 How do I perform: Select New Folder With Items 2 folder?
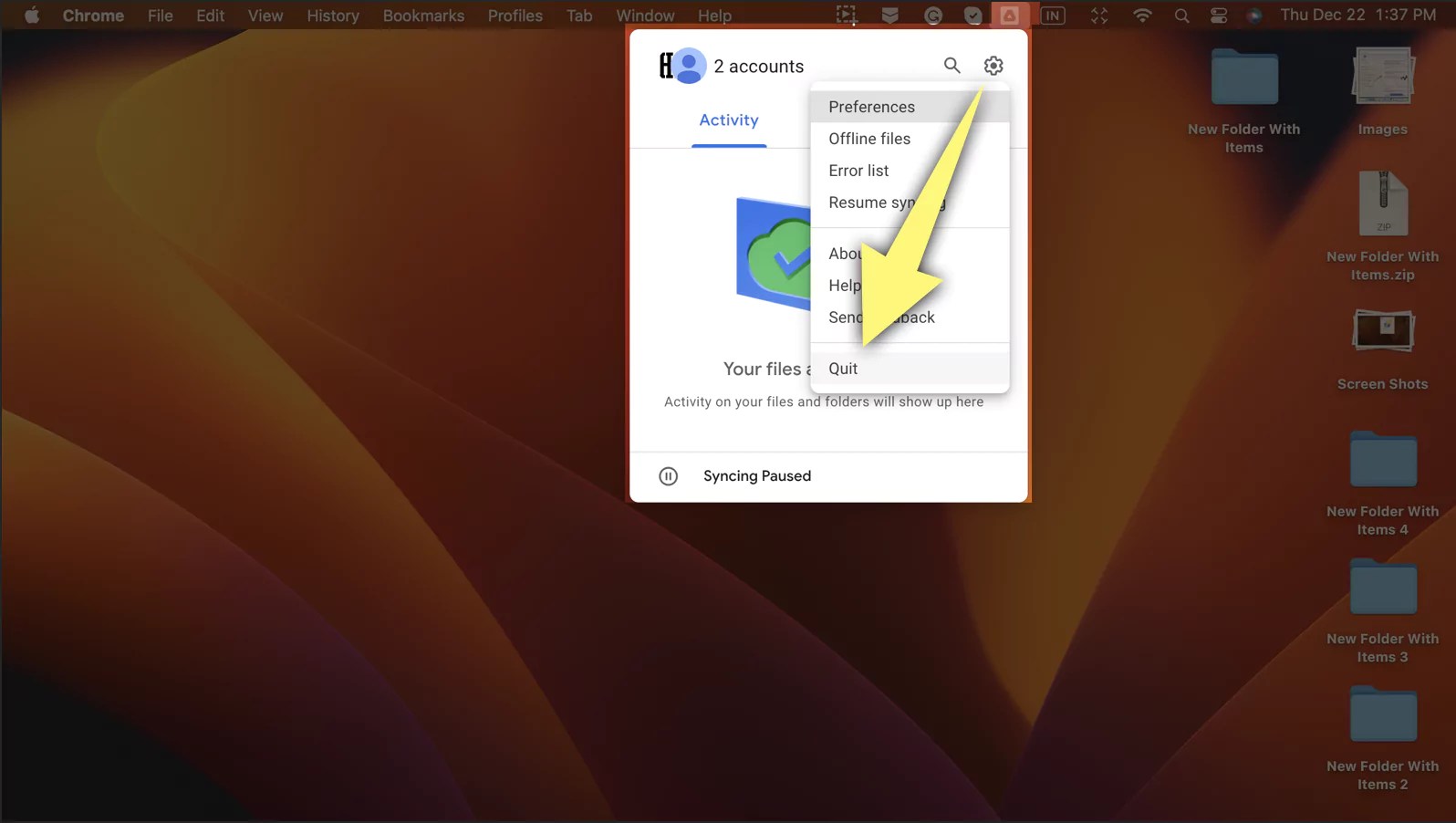(1383, 739)
